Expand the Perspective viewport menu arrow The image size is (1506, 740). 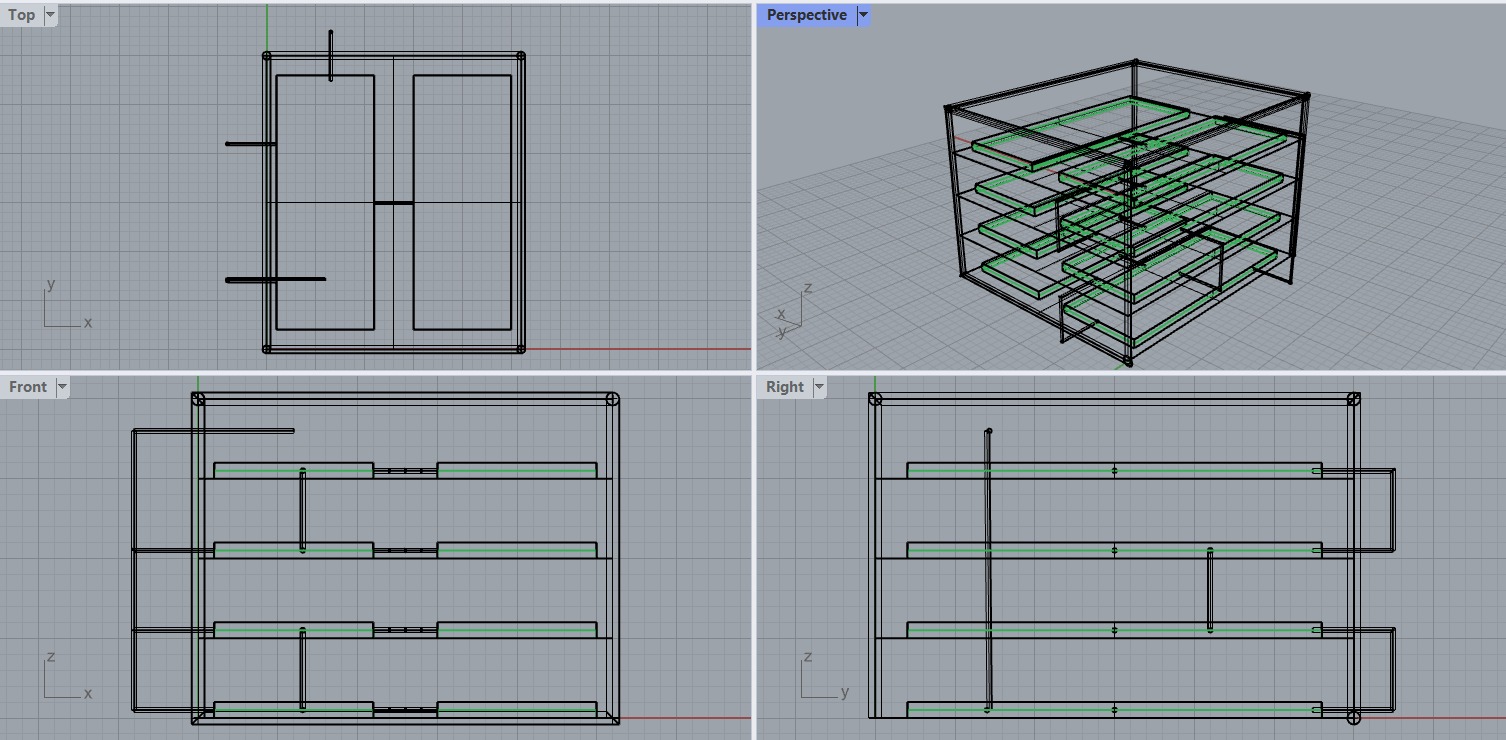click(863, 15)
